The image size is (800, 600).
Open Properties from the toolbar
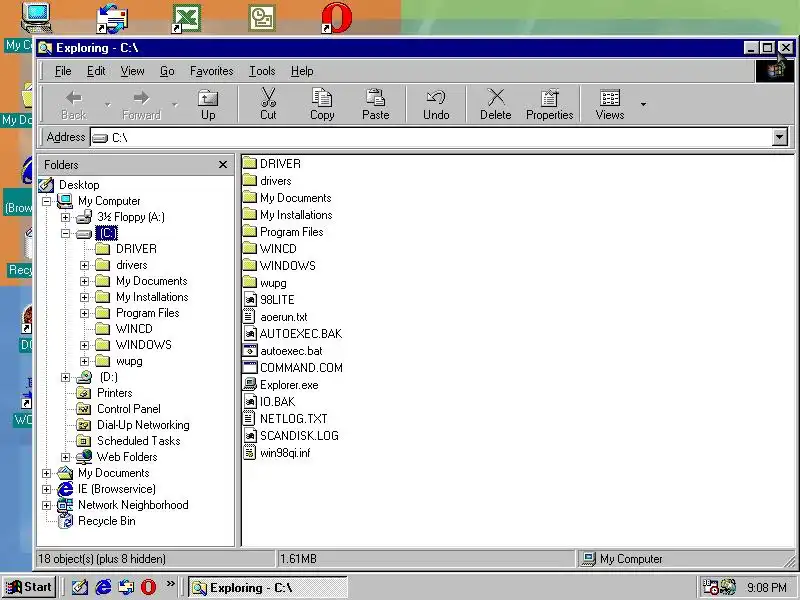(x=549, y=105)
